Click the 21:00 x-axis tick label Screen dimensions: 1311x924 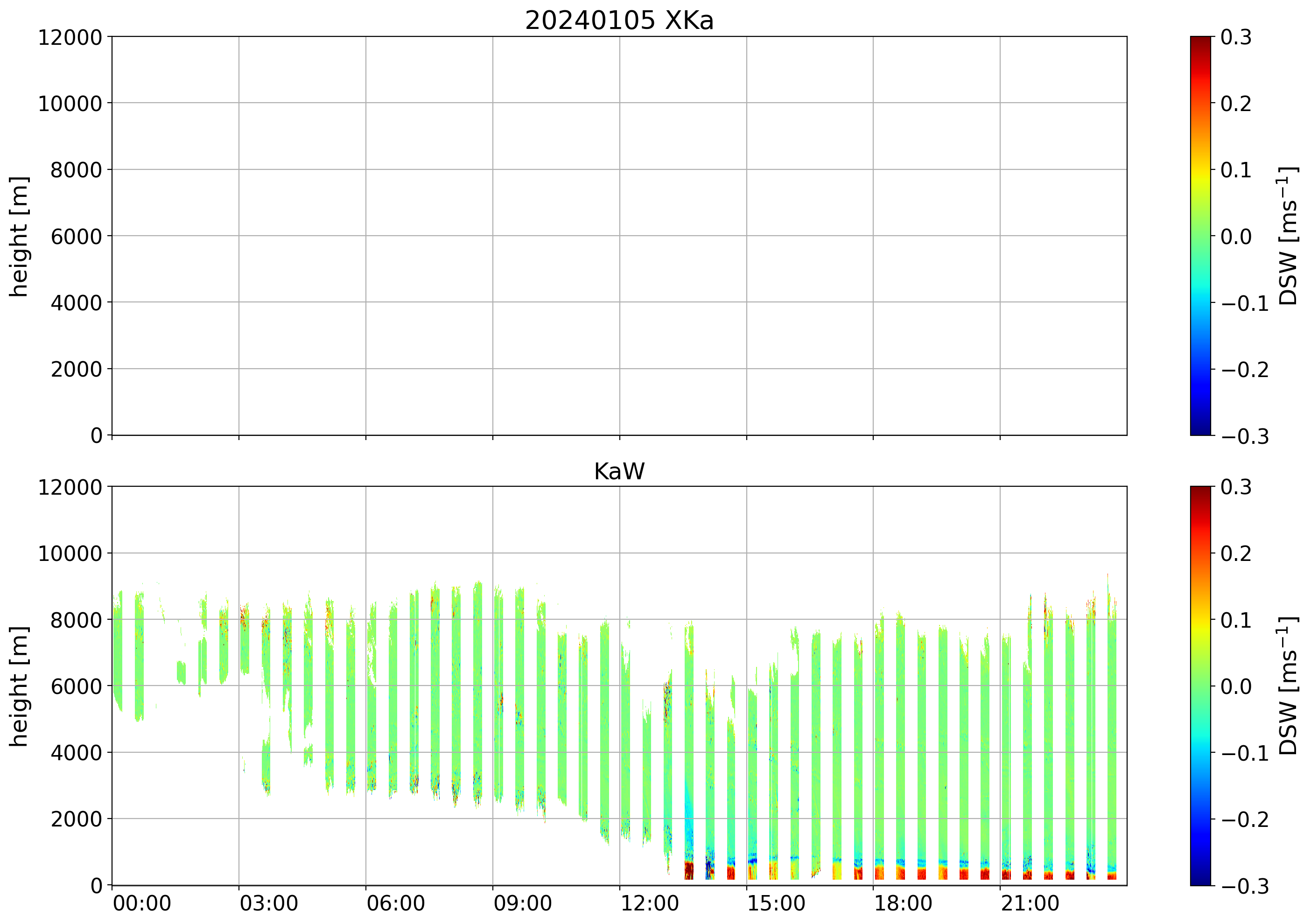pyautogui.click(x=1030, y=904)
